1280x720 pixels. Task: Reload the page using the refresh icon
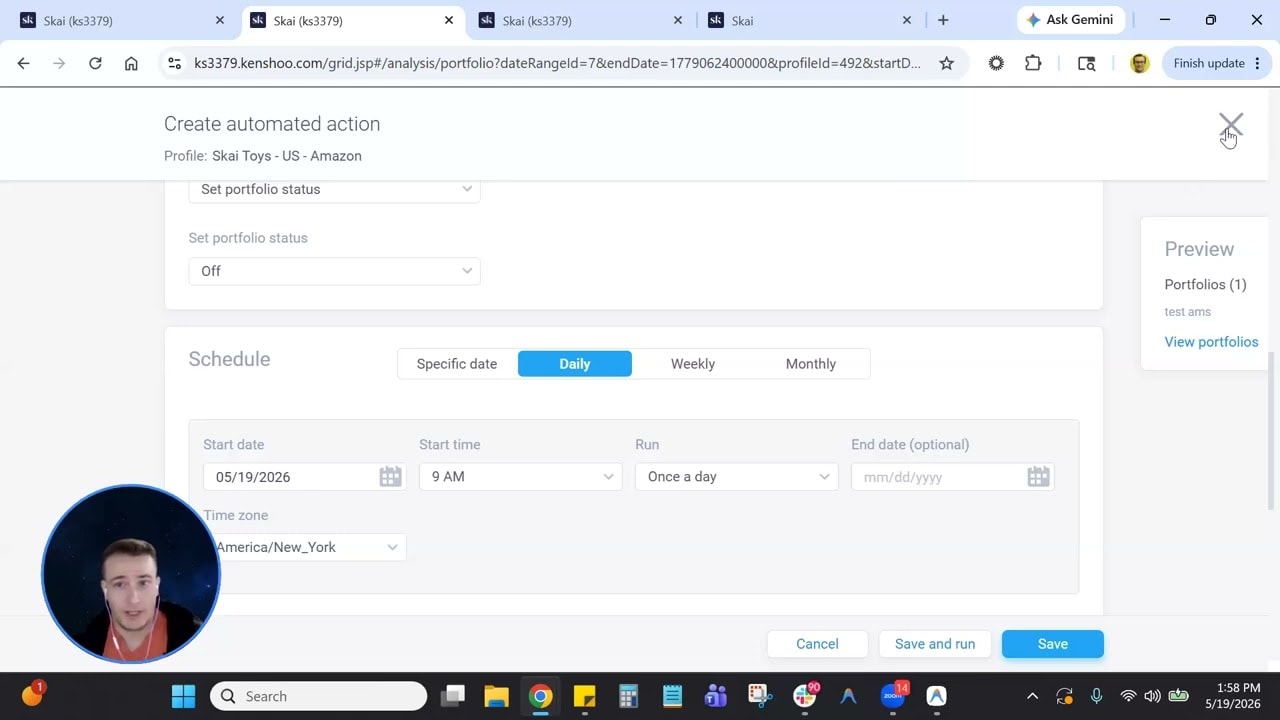click(95, 63)
